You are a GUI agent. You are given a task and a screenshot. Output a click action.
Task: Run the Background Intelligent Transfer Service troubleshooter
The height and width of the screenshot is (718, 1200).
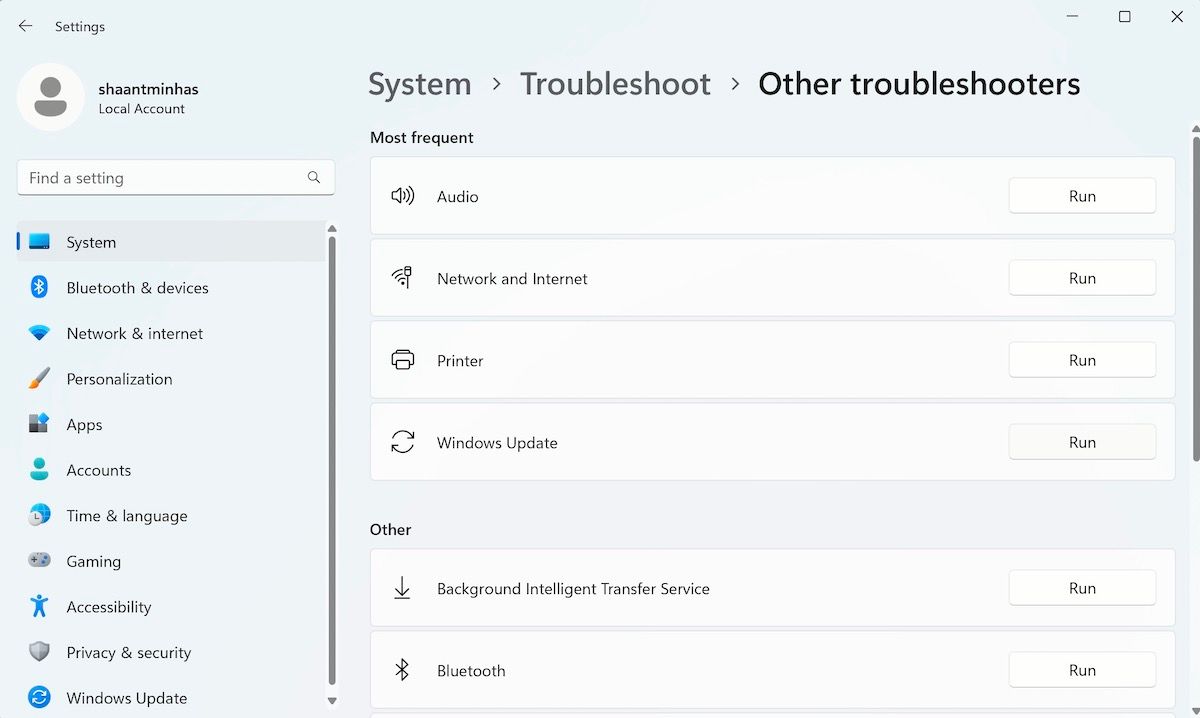[1082, 588]
